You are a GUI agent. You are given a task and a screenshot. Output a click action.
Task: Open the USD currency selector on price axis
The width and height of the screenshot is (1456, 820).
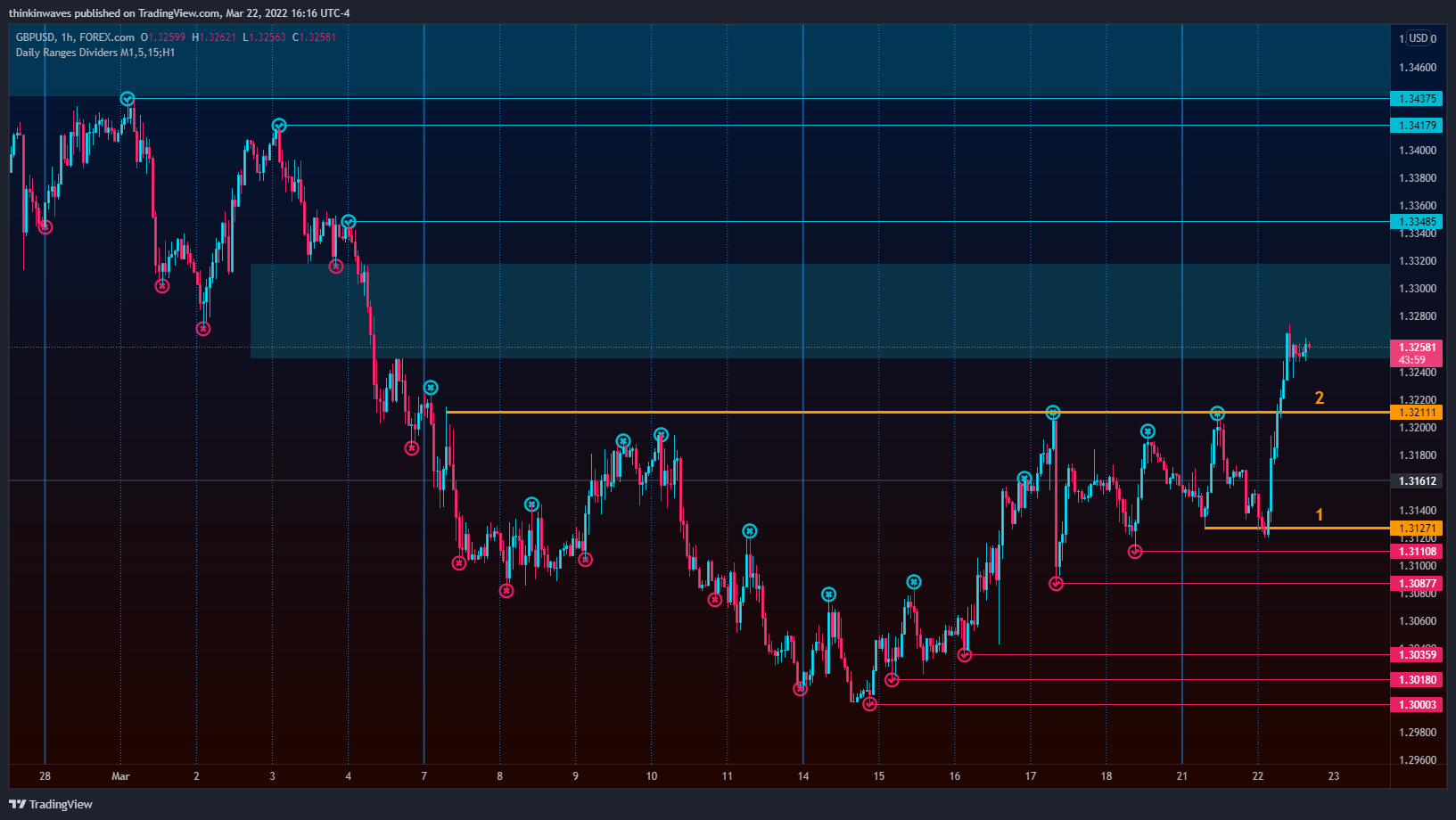pos(1418,38)
